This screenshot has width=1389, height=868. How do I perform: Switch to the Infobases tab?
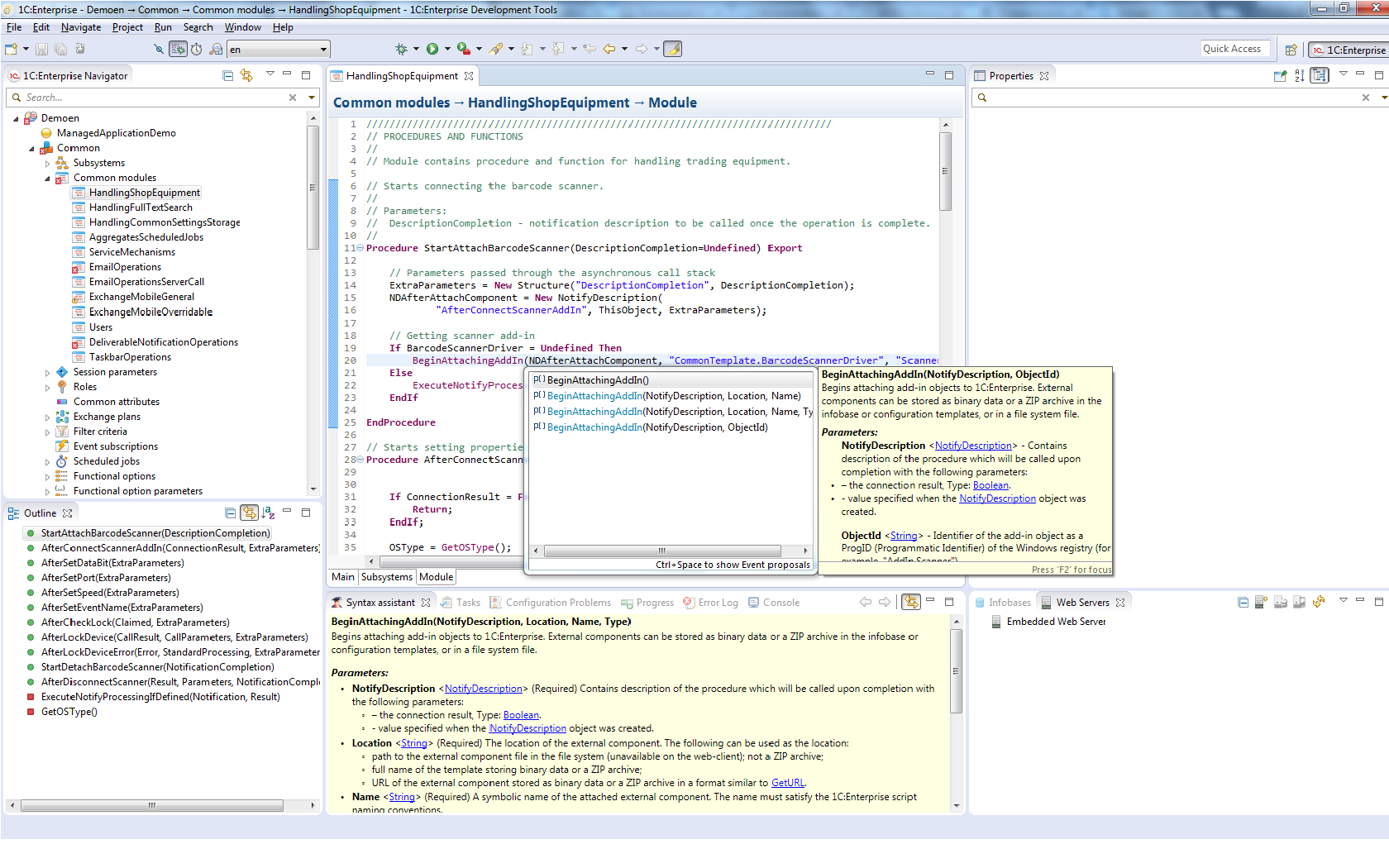tap(1003, 603)
